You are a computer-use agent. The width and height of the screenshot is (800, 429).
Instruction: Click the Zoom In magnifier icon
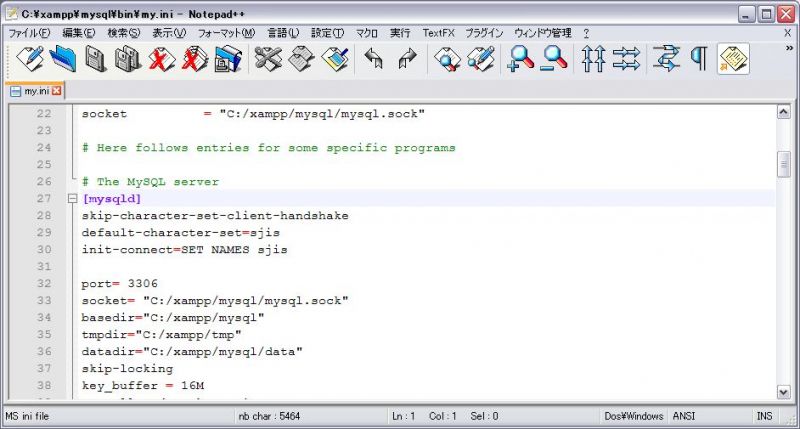point(520,60)
